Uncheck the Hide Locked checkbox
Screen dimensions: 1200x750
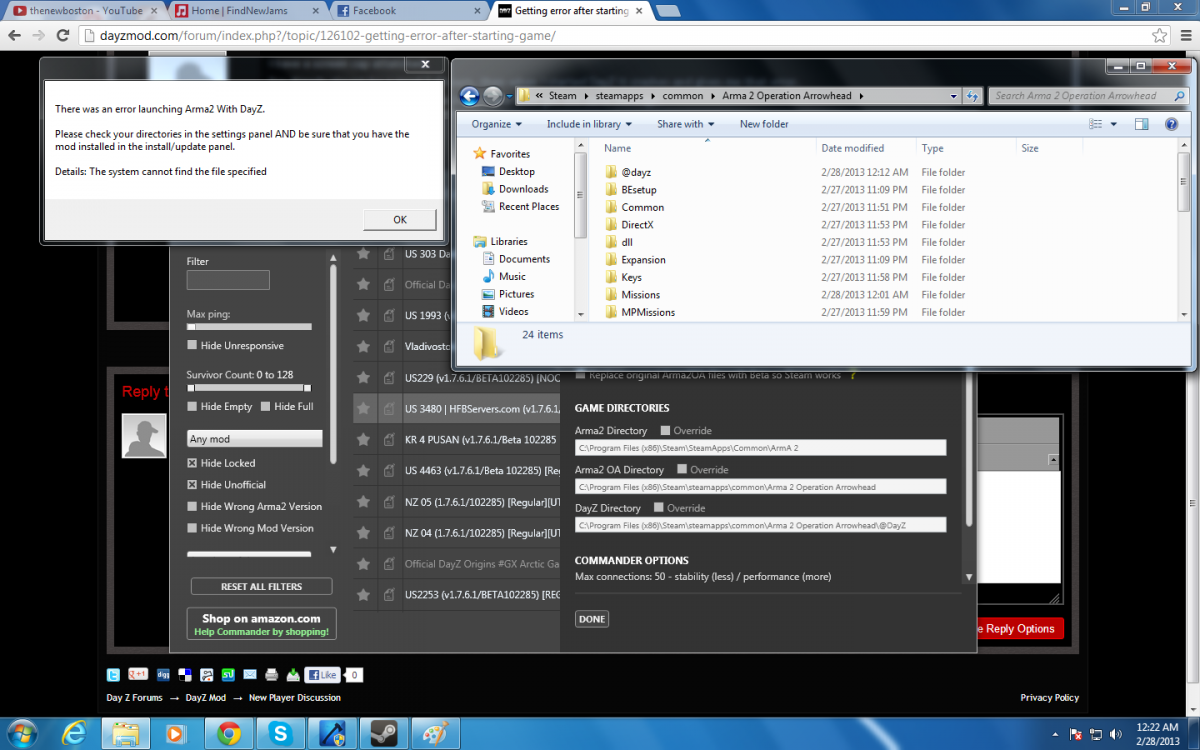192,464
